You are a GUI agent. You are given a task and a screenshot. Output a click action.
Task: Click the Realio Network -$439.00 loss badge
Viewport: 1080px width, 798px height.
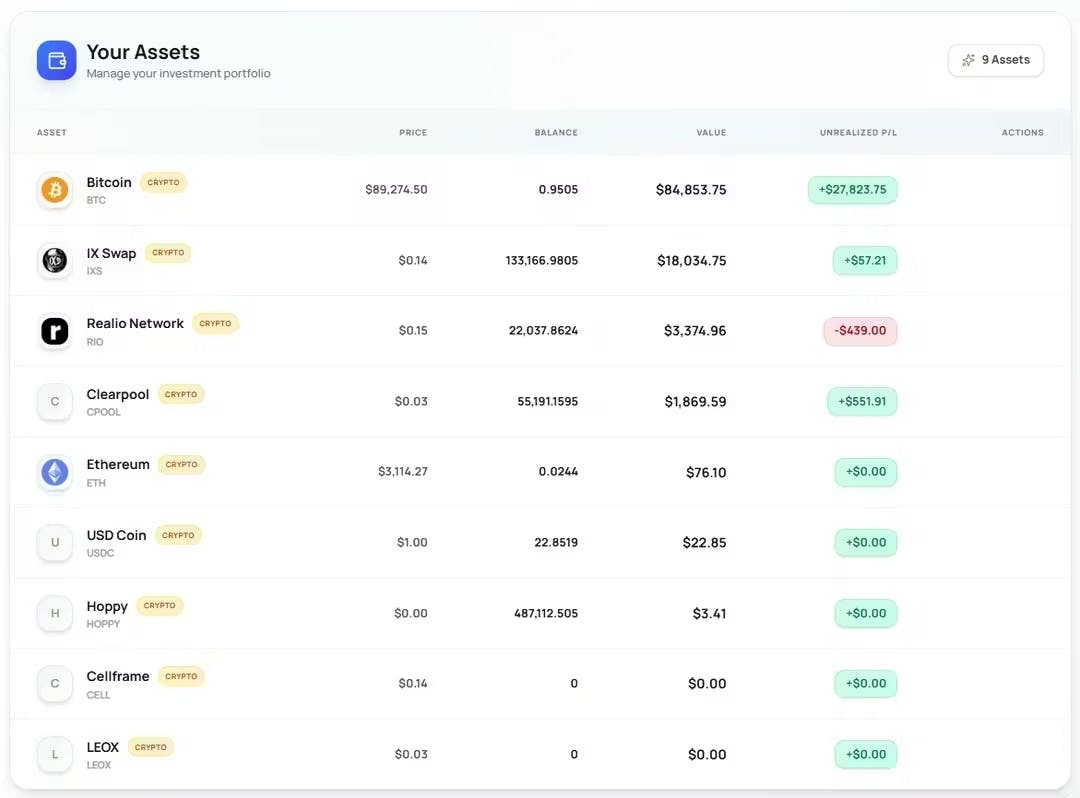point(860,330)
